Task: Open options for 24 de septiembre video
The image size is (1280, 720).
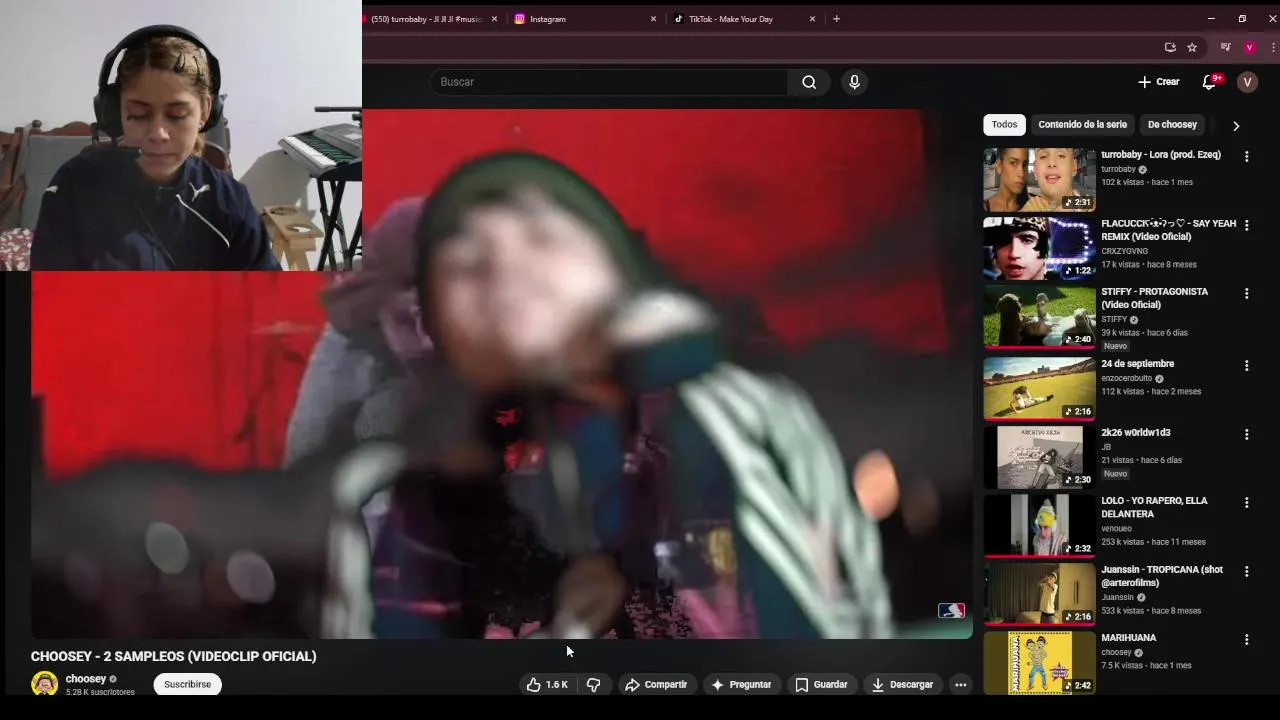Action: (1246, 366)
